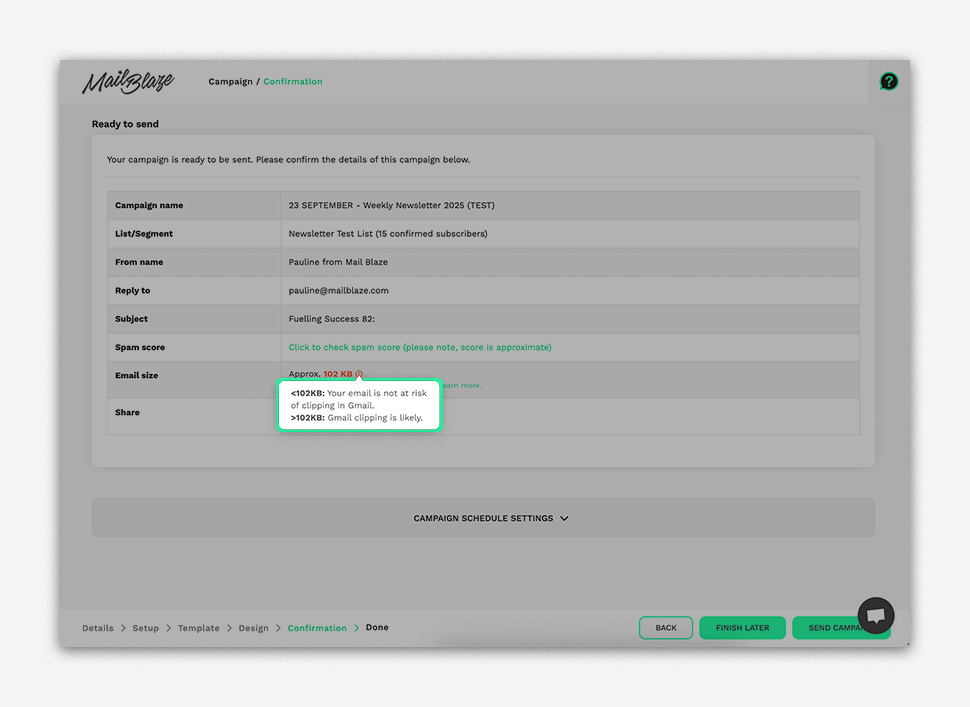Image resolution: width=970 pixels, height=707 pixels.
Task: Switch to the Template step
Action: point(199,628)
